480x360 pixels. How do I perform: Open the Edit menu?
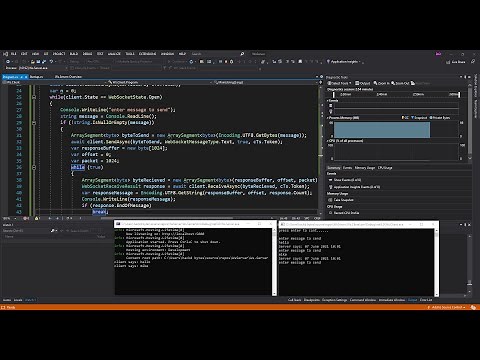[x=24, y=54]
